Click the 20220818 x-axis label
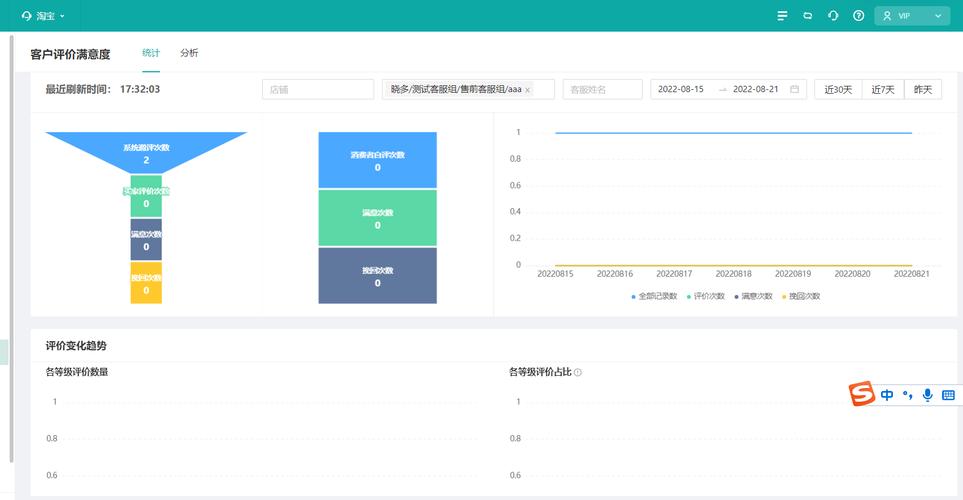963x500 pixels. [733, 274]
